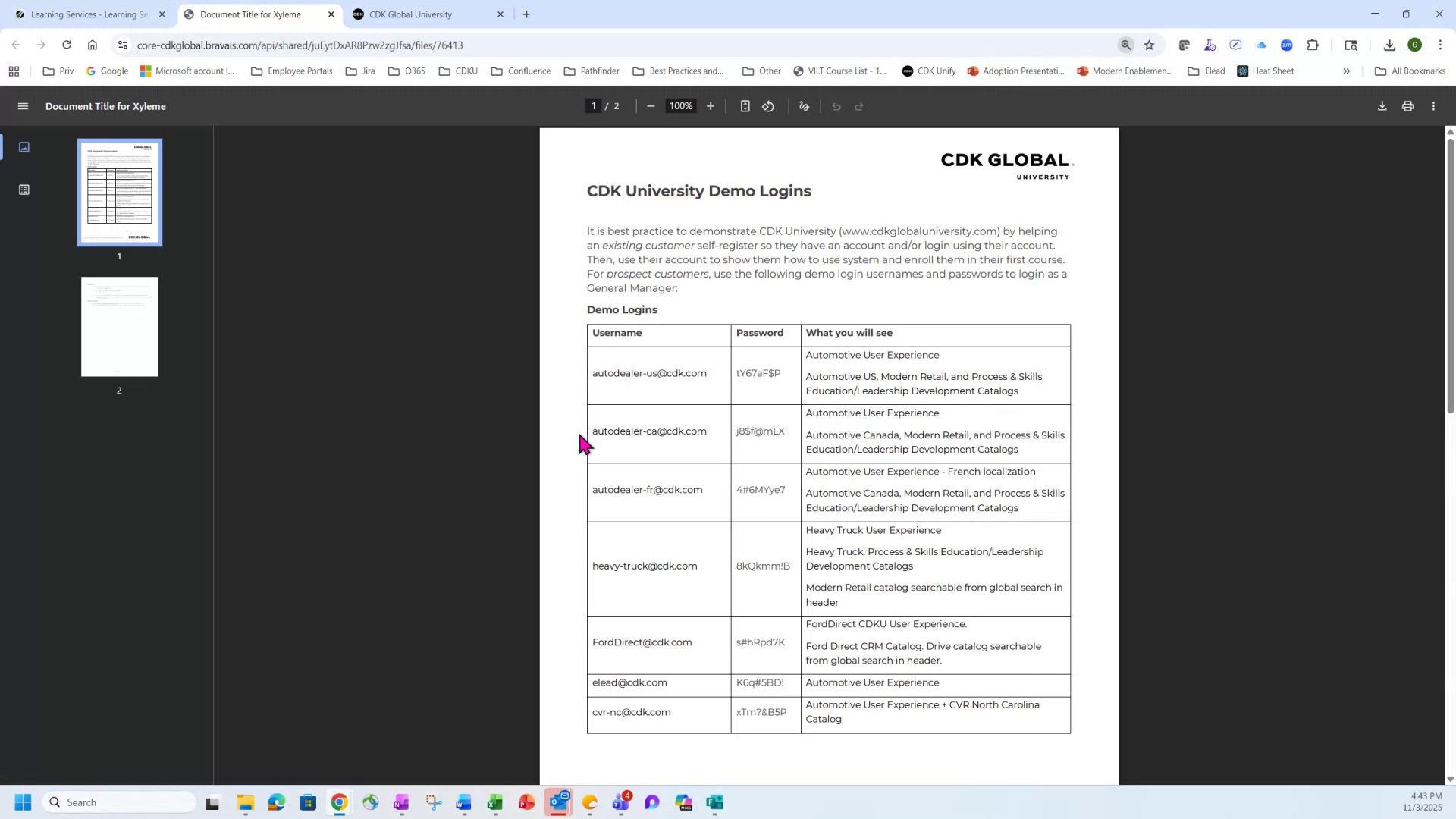Open Excel from the taskbar
The height and width of the screenshot is (819, 1456).
pos(494,802)
